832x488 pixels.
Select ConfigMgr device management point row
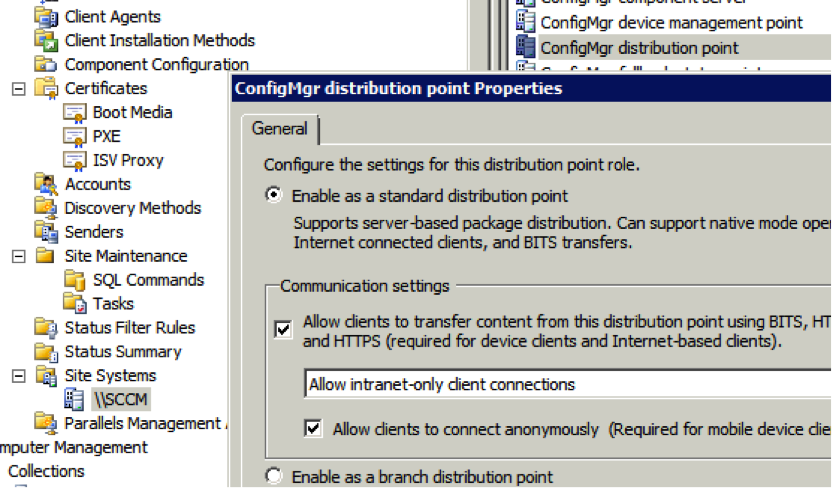pos(671,22)
